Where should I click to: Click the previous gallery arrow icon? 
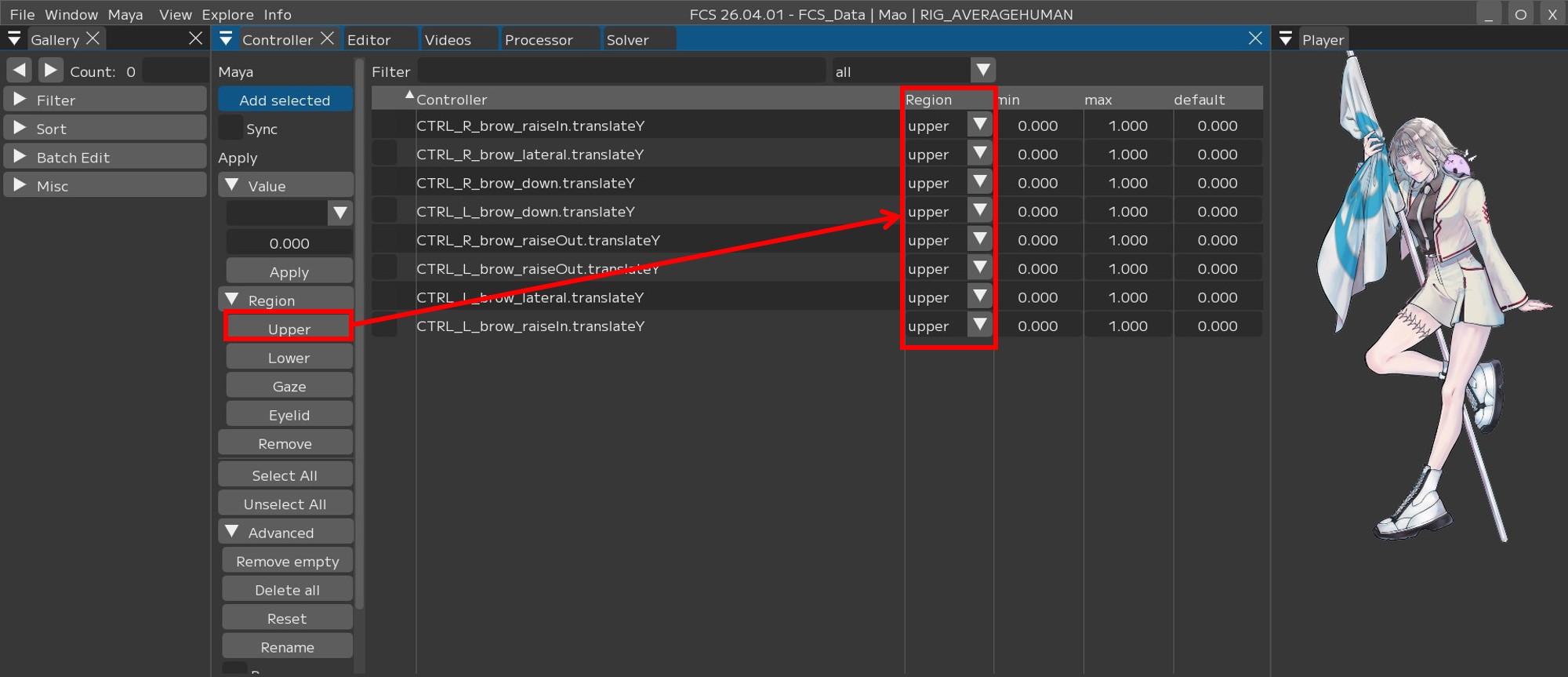pos(20,71)
